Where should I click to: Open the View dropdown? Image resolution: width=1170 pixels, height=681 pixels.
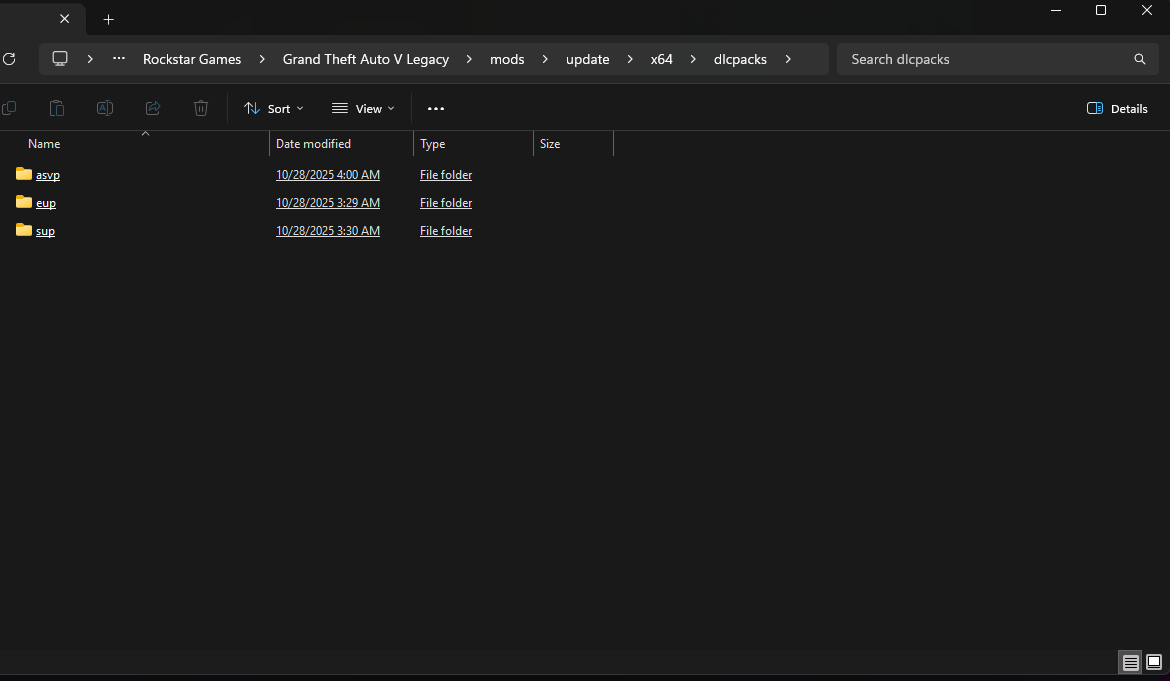[x=363, y=109]
